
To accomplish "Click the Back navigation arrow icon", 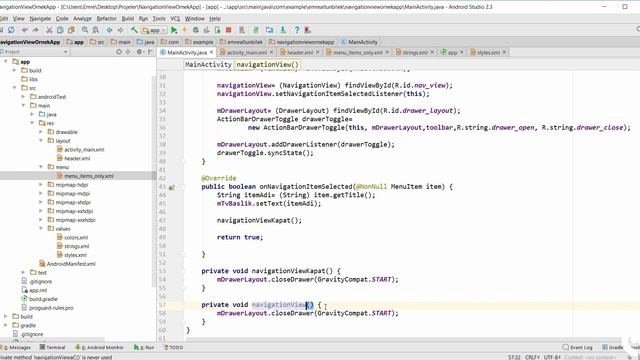I will pyautogui.click(x=109, y=30).
